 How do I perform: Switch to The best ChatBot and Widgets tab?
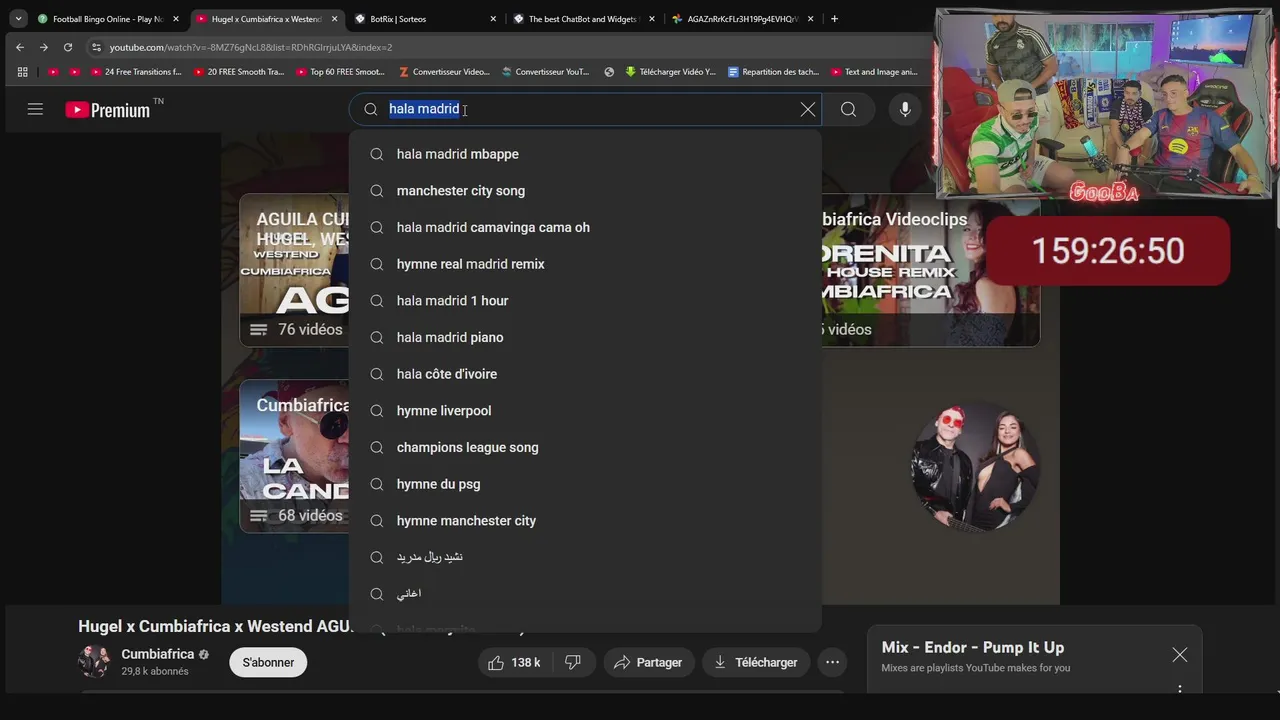coord(584,19)
